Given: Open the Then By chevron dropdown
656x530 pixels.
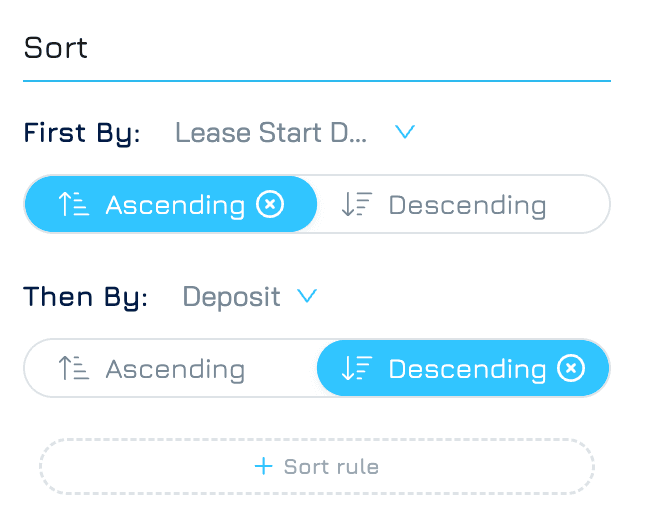Looking at the screenshot, I should point(307,296).
